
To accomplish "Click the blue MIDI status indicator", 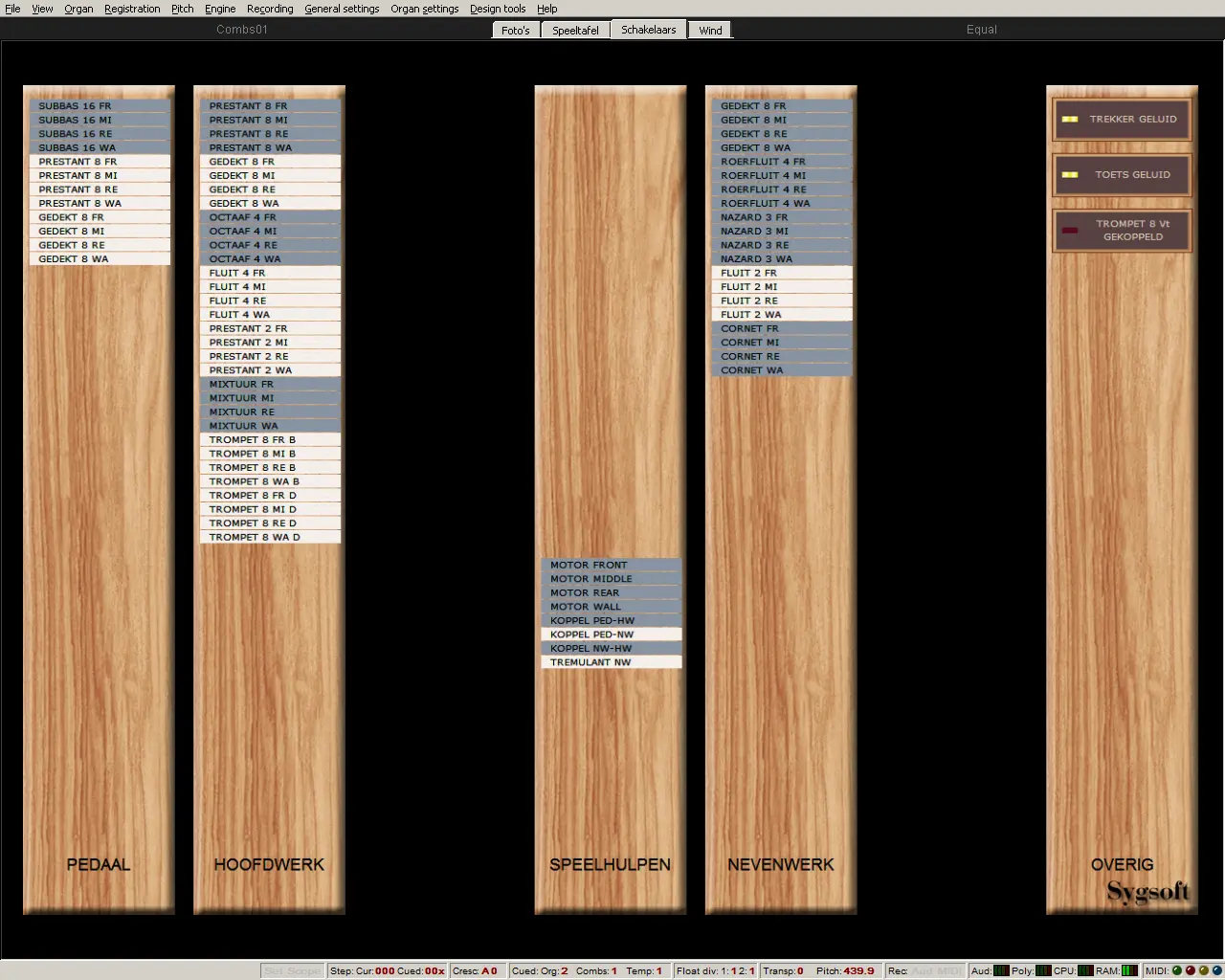I will 1217,970.
